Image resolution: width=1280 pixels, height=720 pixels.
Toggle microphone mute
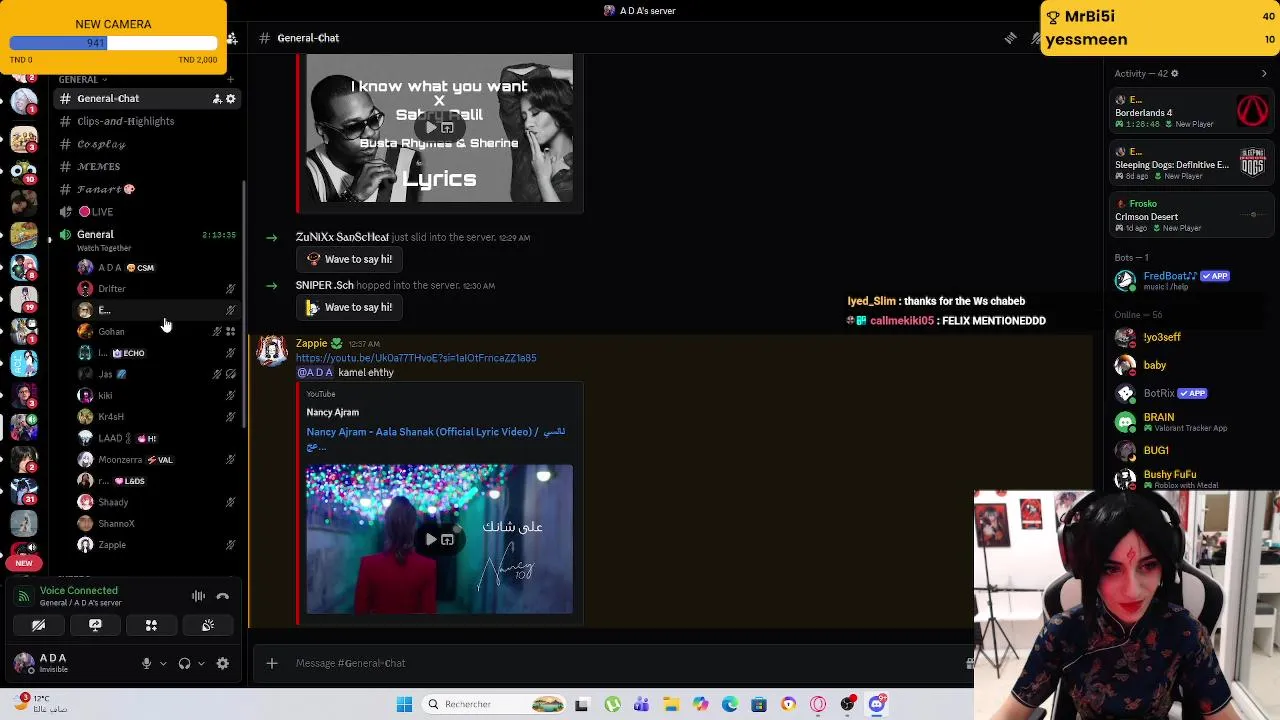click(146, 663)
